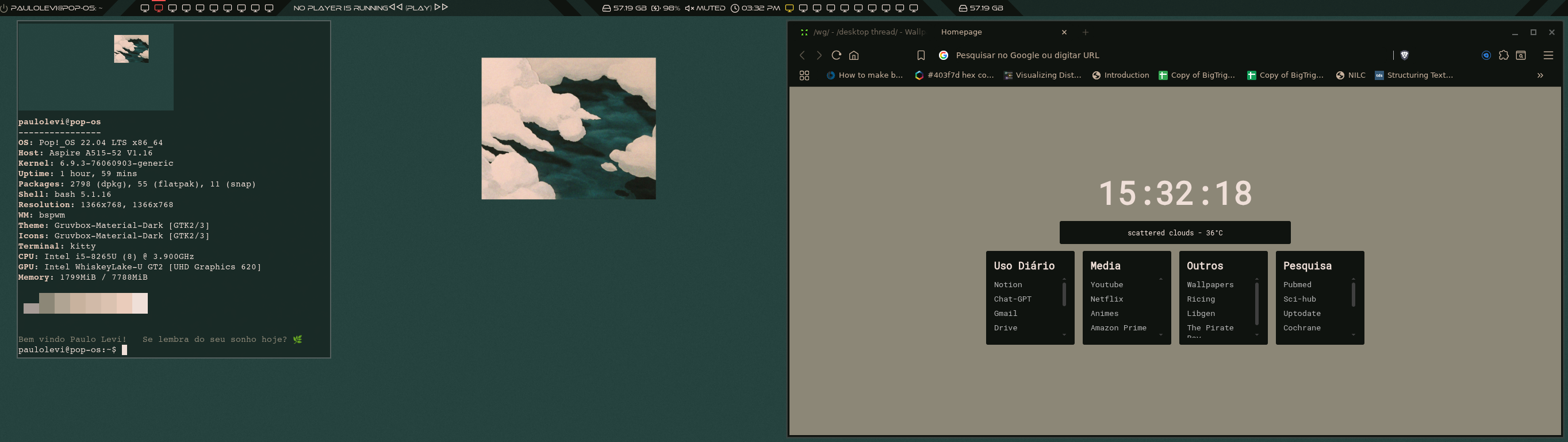Switch to the /wg/ desktop thread tab
The width and height of the screenshot is (1568, 442).
[863, 32]
